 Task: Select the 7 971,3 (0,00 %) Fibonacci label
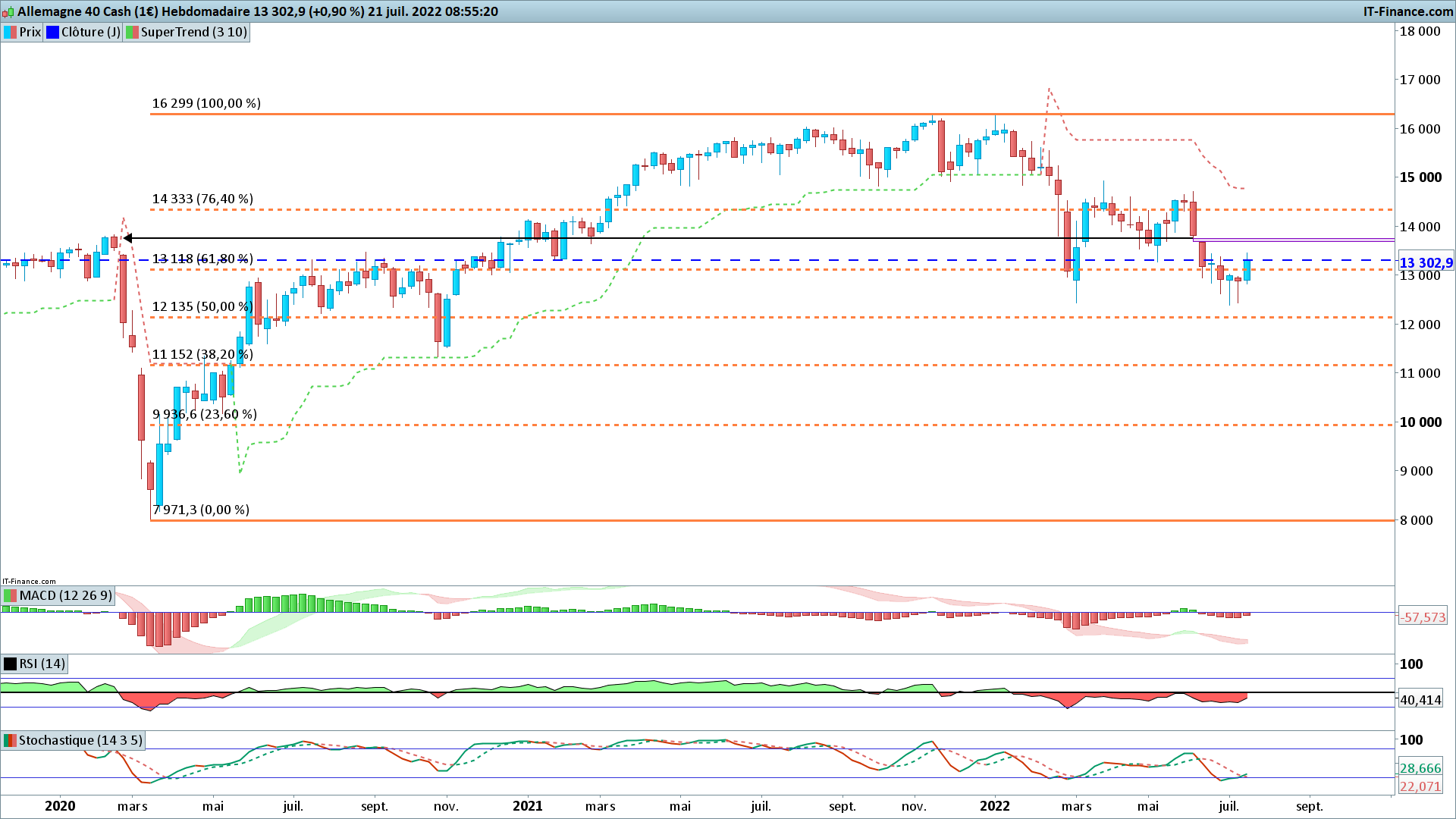(x=201, y=510)
